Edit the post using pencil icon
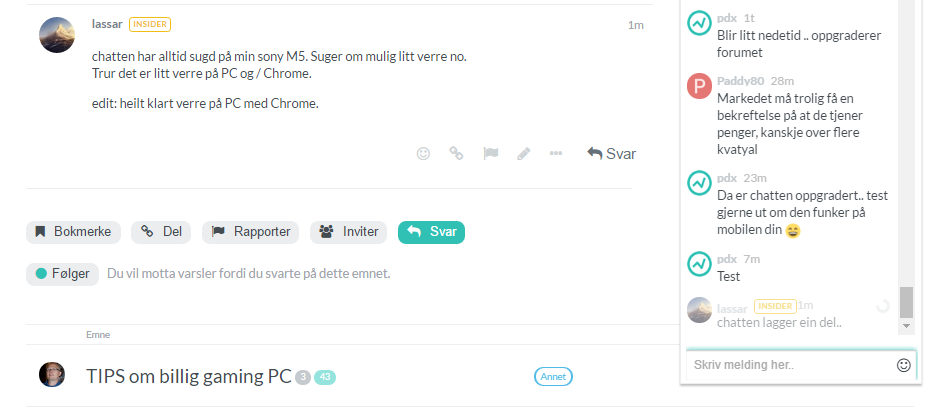Viewport: 936px width, 410px height. (x=524, y=154)
